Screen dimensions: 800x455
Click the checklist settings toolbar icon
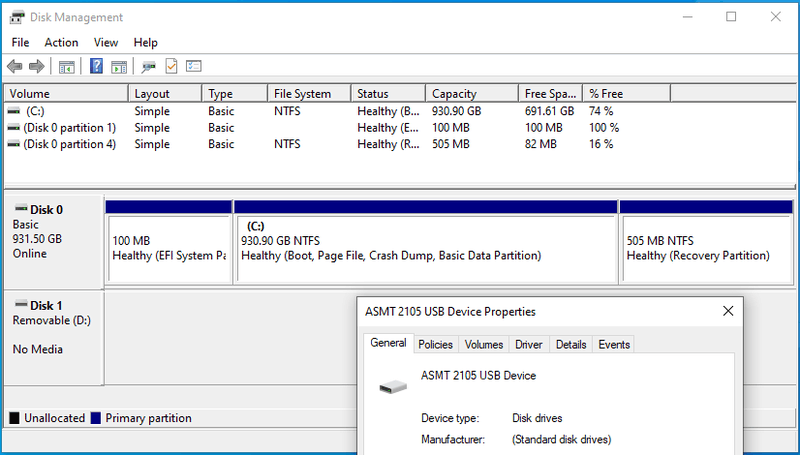[194, 66]
